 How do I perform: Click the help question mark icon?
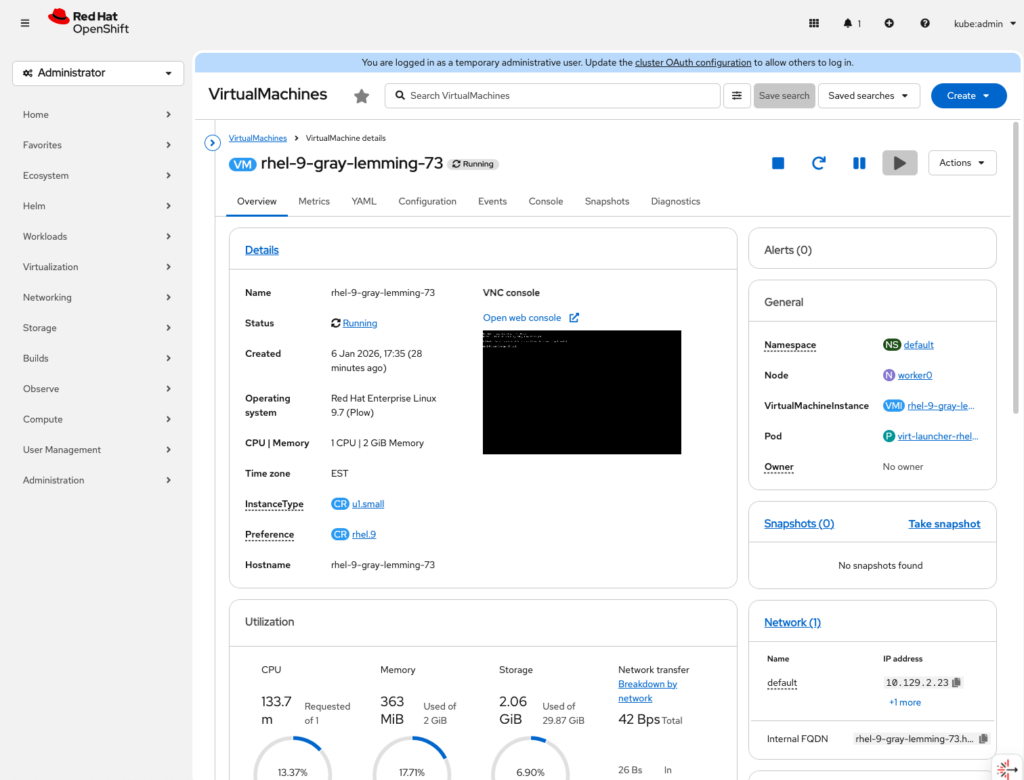(x=925, y=23)
